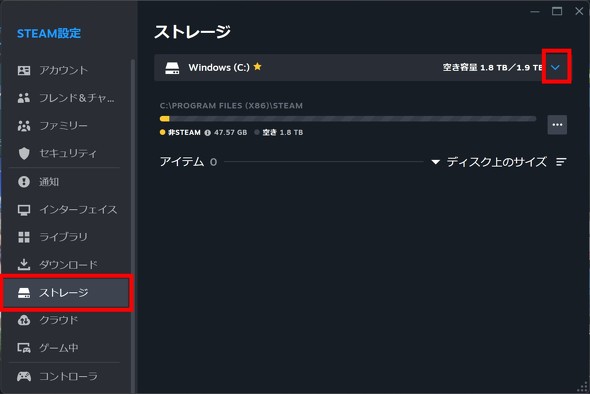Open クラウド settings
This screenshot has height=394, width=590.
click(66, 320)
